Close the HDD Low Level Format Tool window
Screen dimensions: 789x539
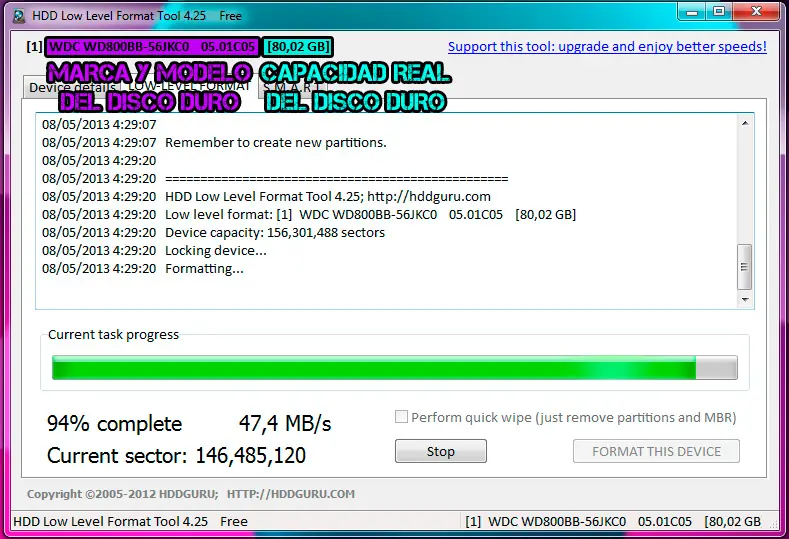[756, 12]
